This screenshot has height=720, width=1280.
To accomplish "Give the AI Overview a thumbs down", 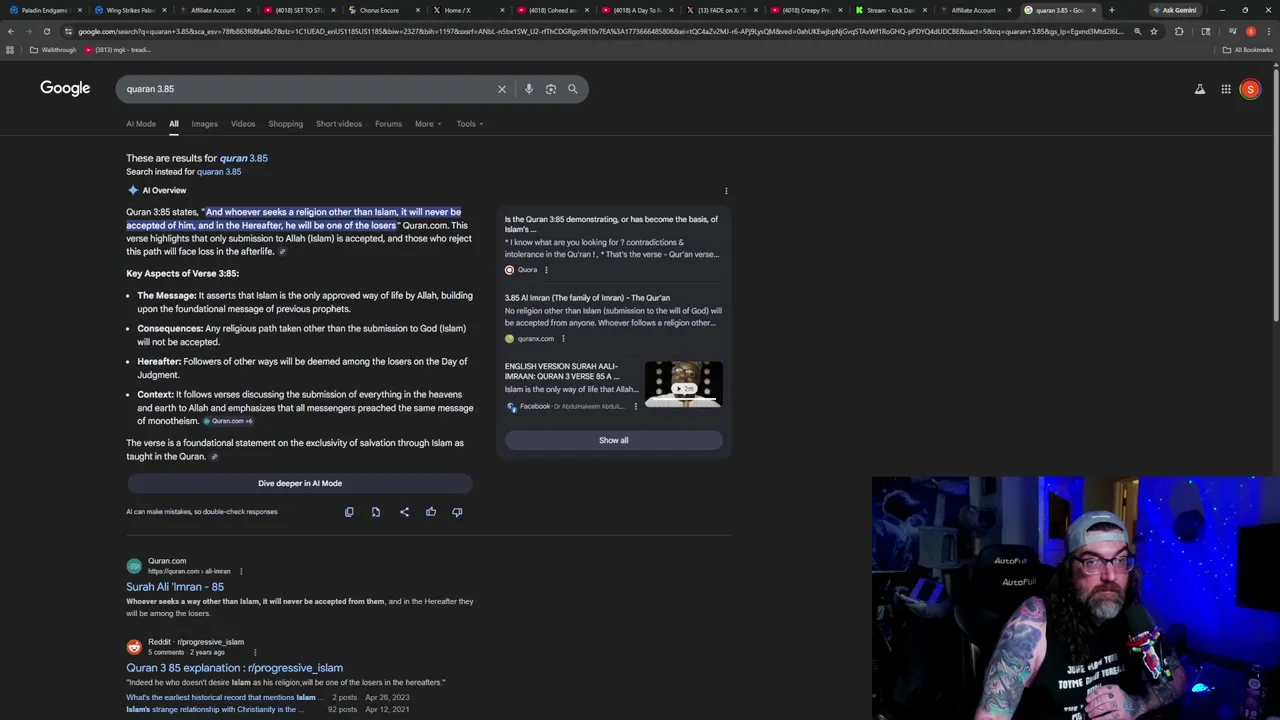I will pyautogui.click(x=457, y=512).
